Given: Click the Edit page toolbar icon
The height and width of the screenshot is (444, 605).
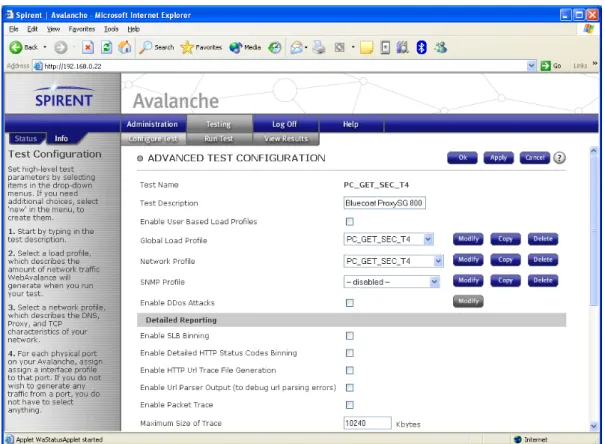Looking at the screenshot, I should tap(340, 47).
